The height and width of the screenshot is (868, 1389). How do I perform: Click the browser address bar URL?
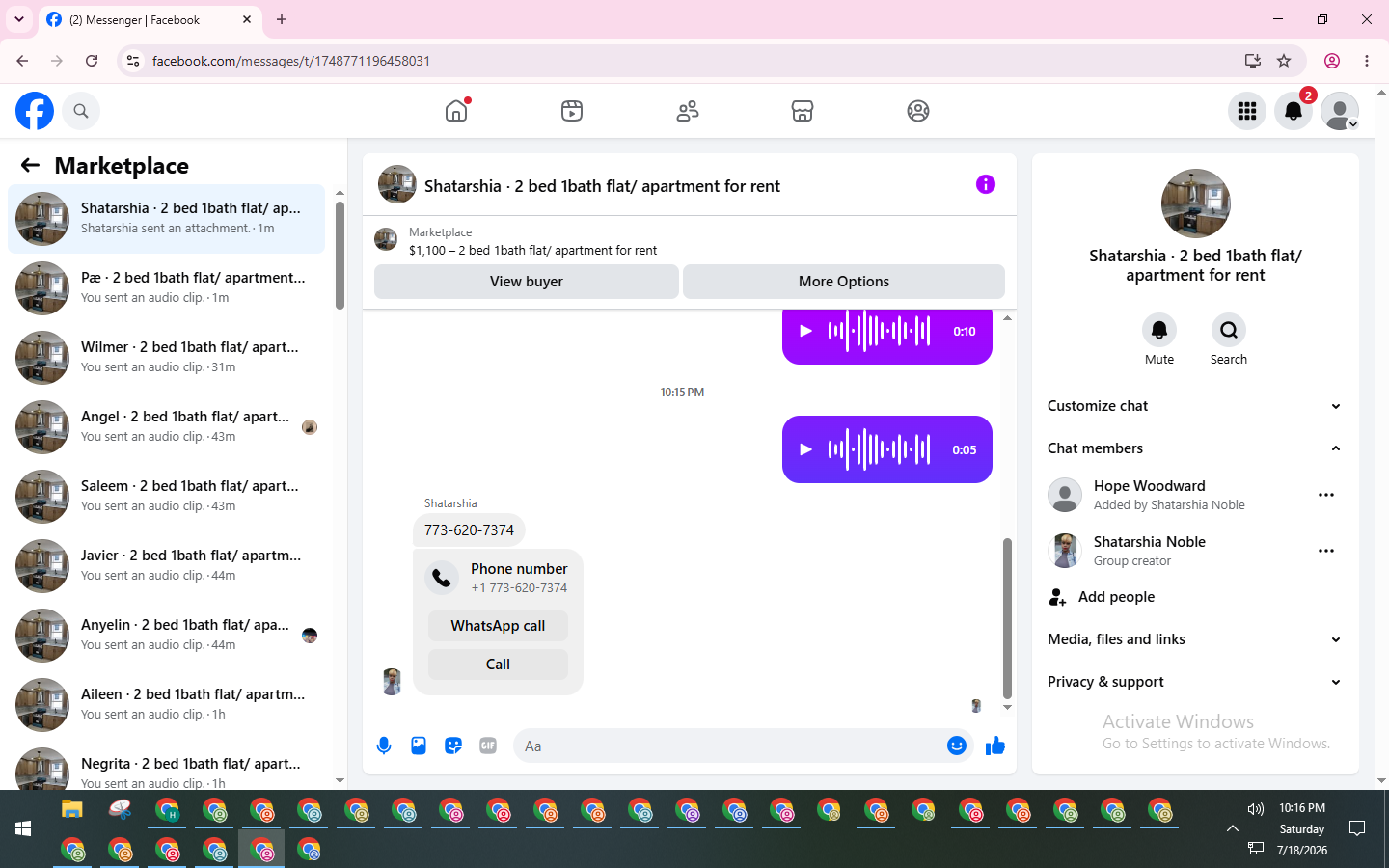point(291,61)
